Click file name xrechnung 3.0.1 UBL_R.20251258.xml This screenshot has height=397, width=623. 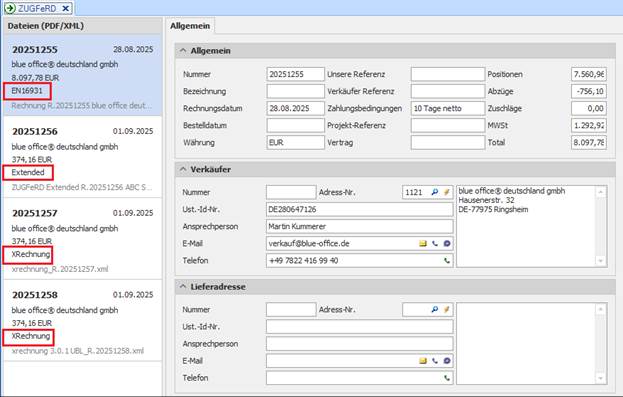coord(78,351)
